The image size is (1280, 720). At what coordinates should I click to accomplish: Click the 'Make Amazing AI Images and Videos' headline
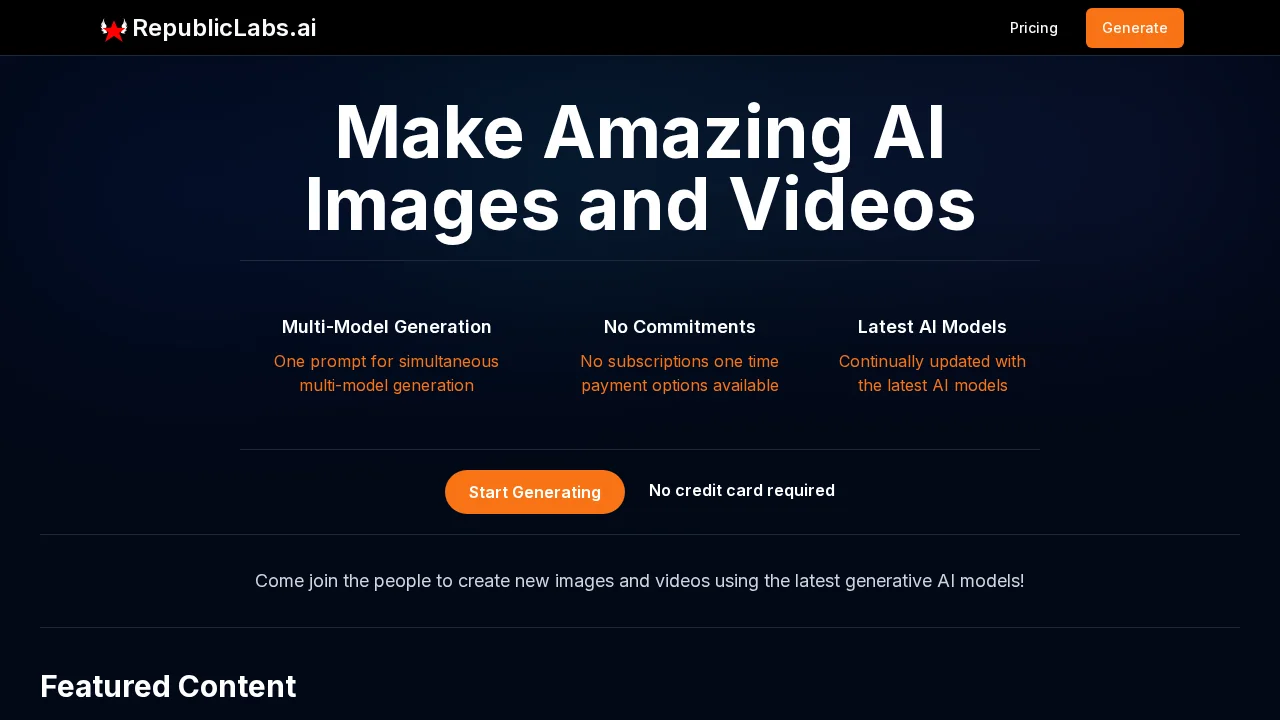640,168
